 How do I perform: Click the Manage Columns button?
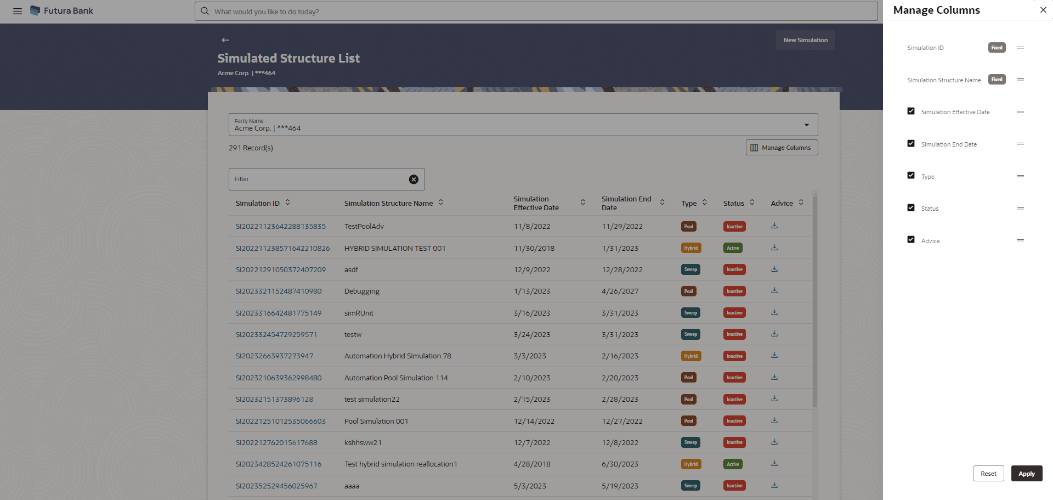(782, 148)
